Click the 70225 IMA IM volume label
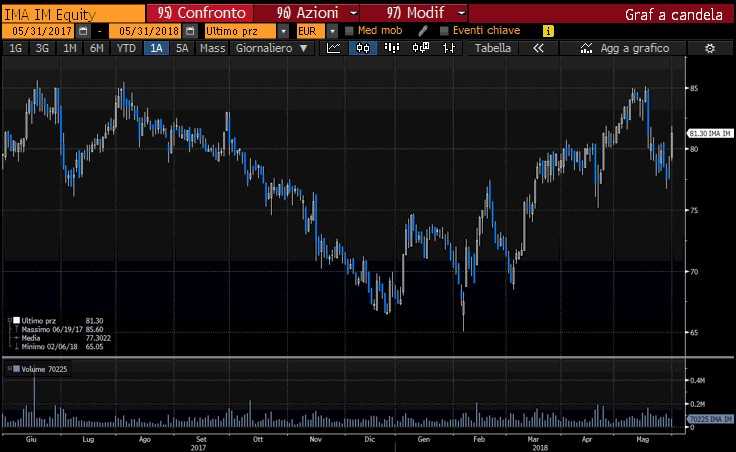Screen dimensions: 736x452 click(x=710, y=419)
